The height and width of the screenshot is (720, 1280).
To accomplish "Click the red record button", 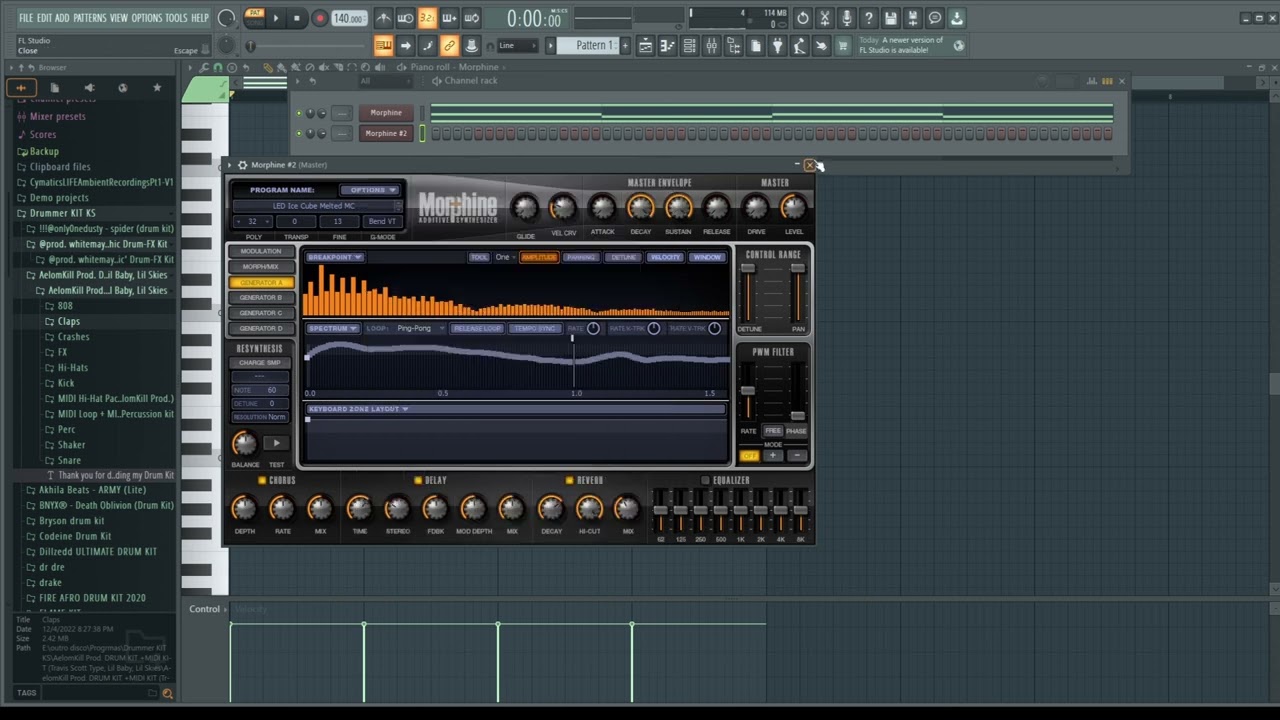I will coord(319,18).
